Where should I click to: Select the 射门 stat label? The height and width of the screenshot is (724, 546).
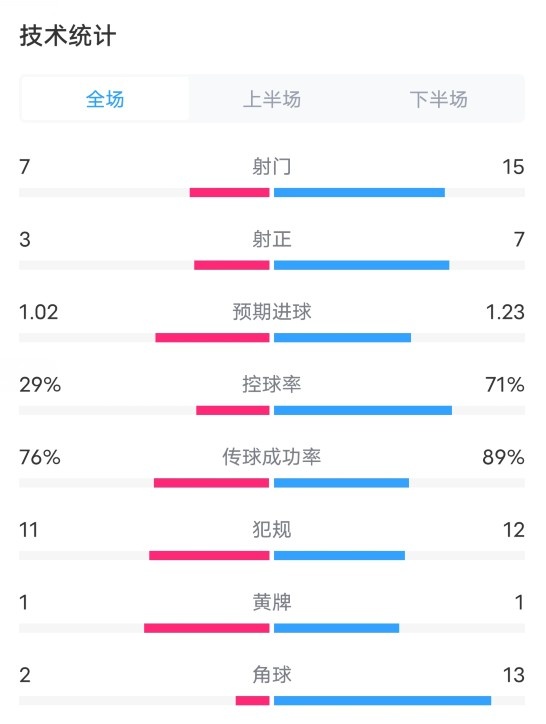pyautogui.click(x=272, y=166)
